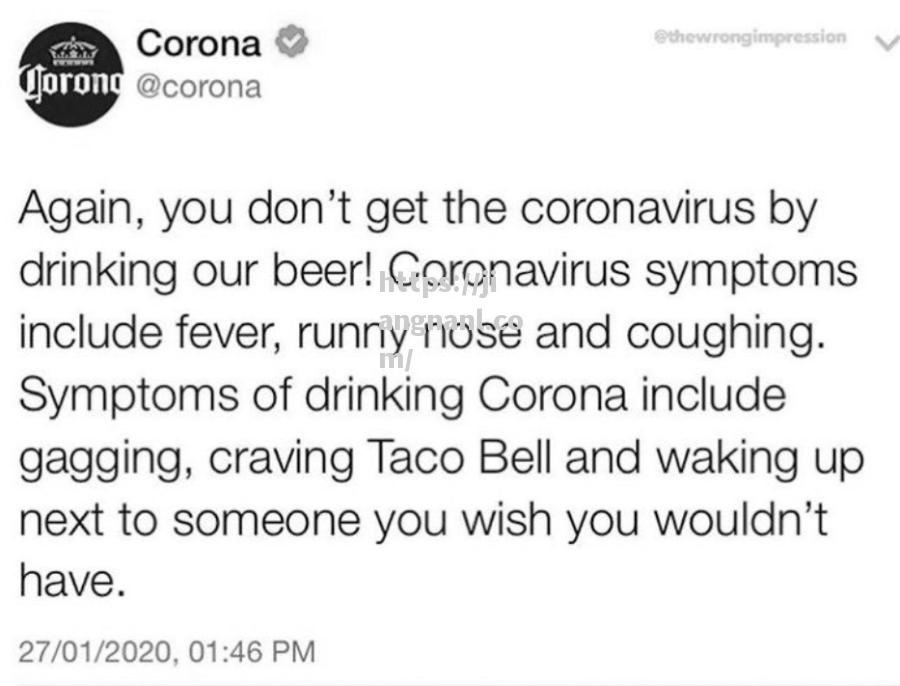Click the word "Symptoms" starting fourth line
This screenshot has width=900, height=686.
coord(129,398)
